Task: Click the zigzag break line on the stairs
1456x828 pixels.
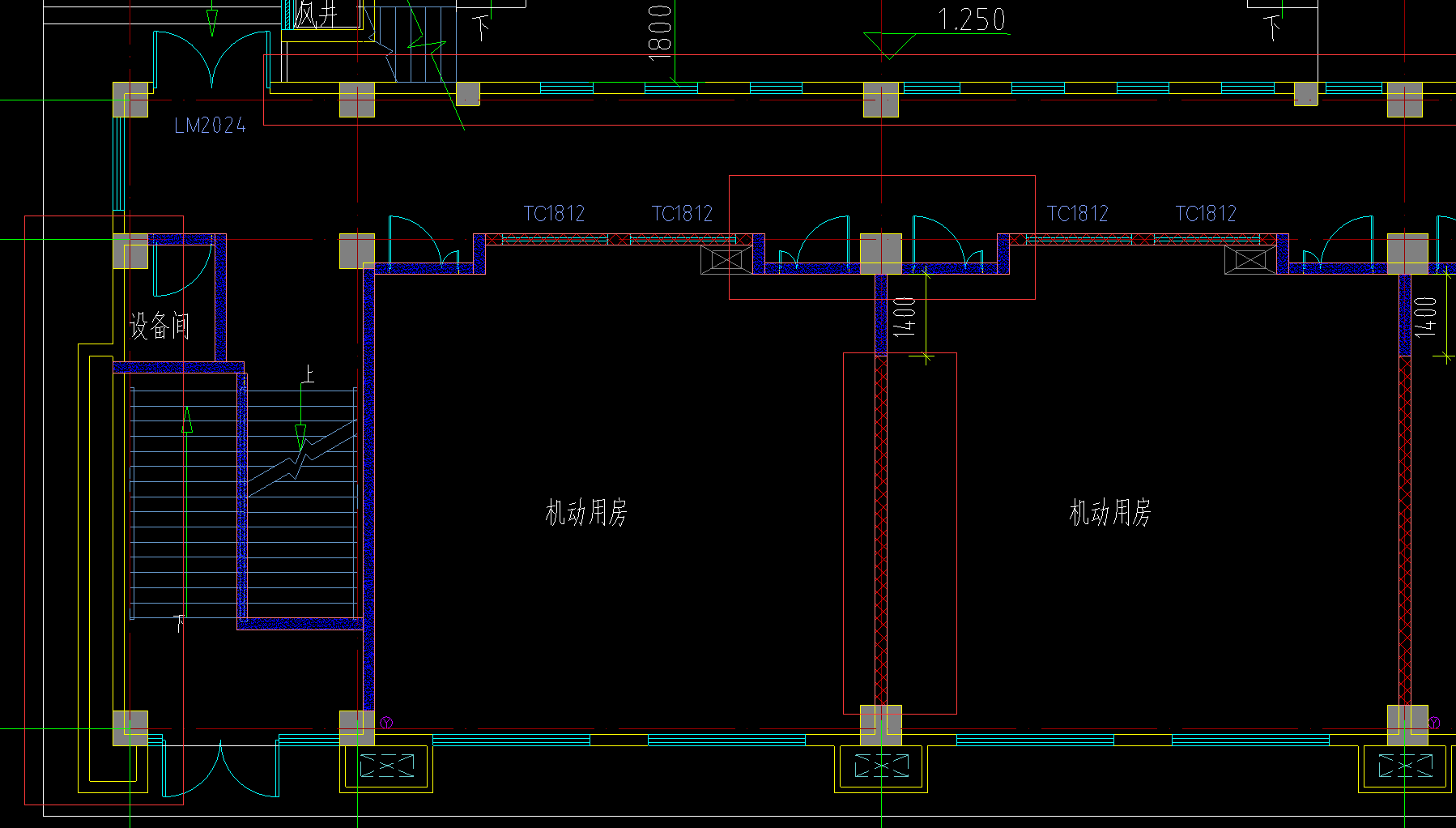Action: 301,458
